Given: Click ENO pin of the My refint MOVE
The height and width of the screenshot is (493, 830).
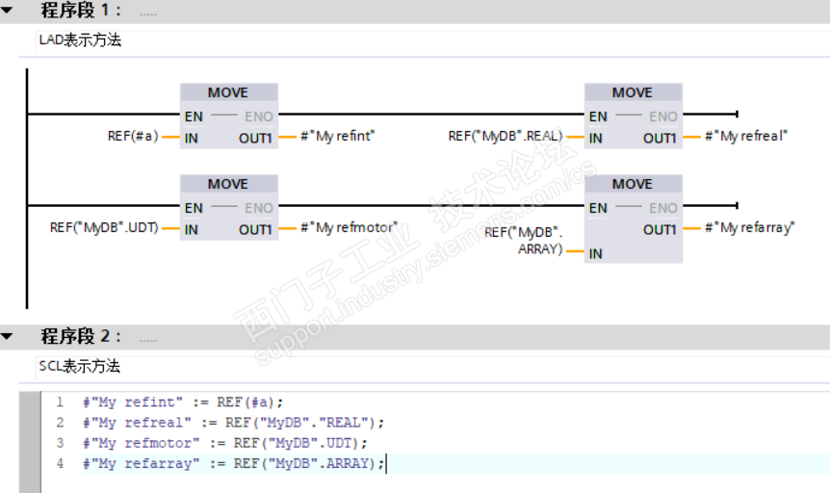Looking at the screenshot, I should tap(259, 116).
